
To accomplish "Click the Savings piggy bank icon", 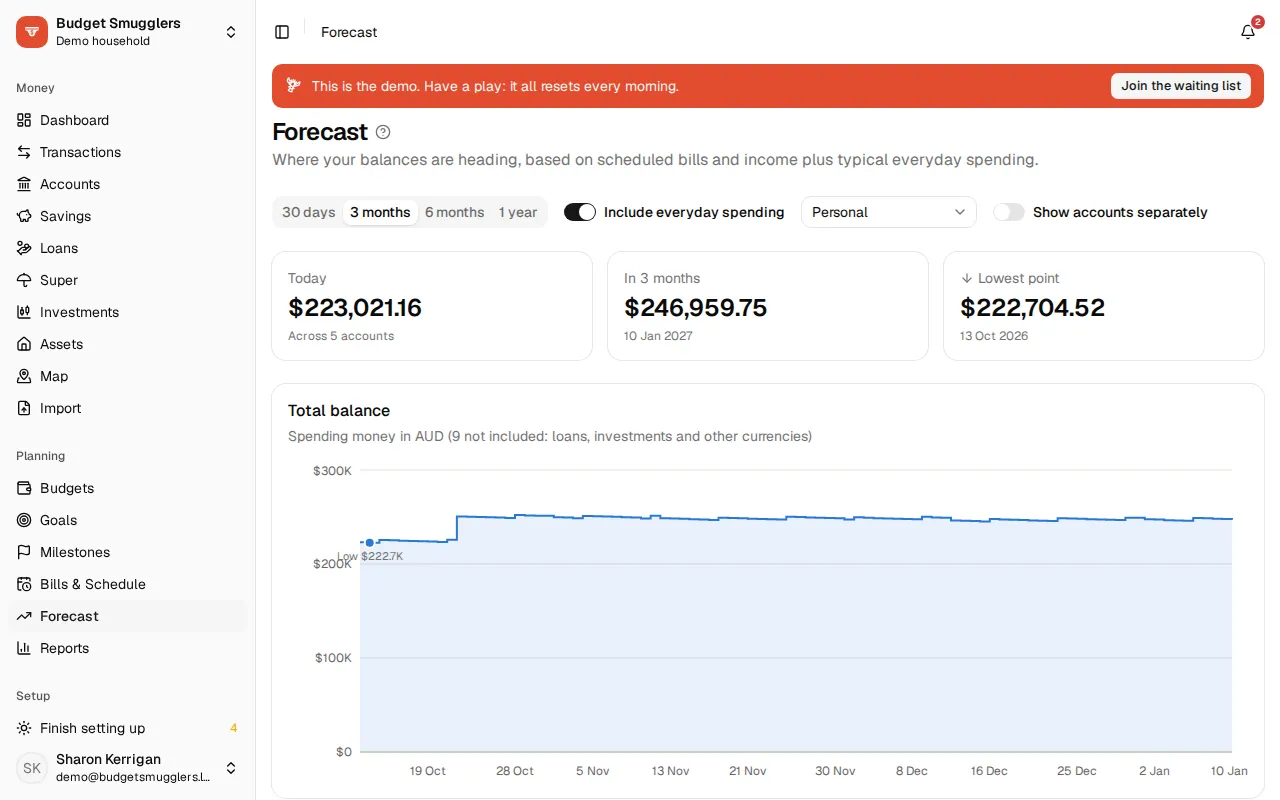I will coord(24,216).
